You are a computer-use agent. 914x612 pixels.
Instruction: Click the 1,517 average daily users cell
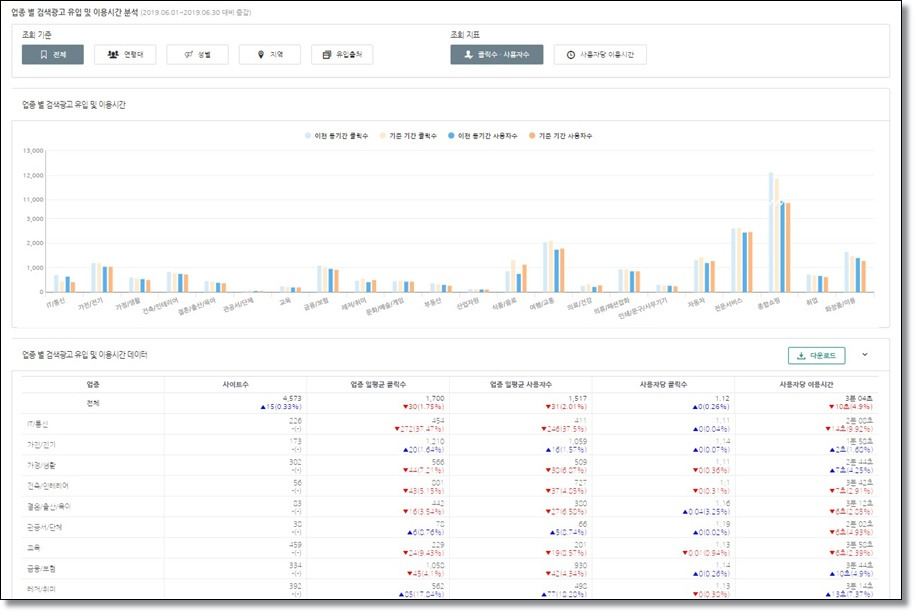(x=578, y=399)
